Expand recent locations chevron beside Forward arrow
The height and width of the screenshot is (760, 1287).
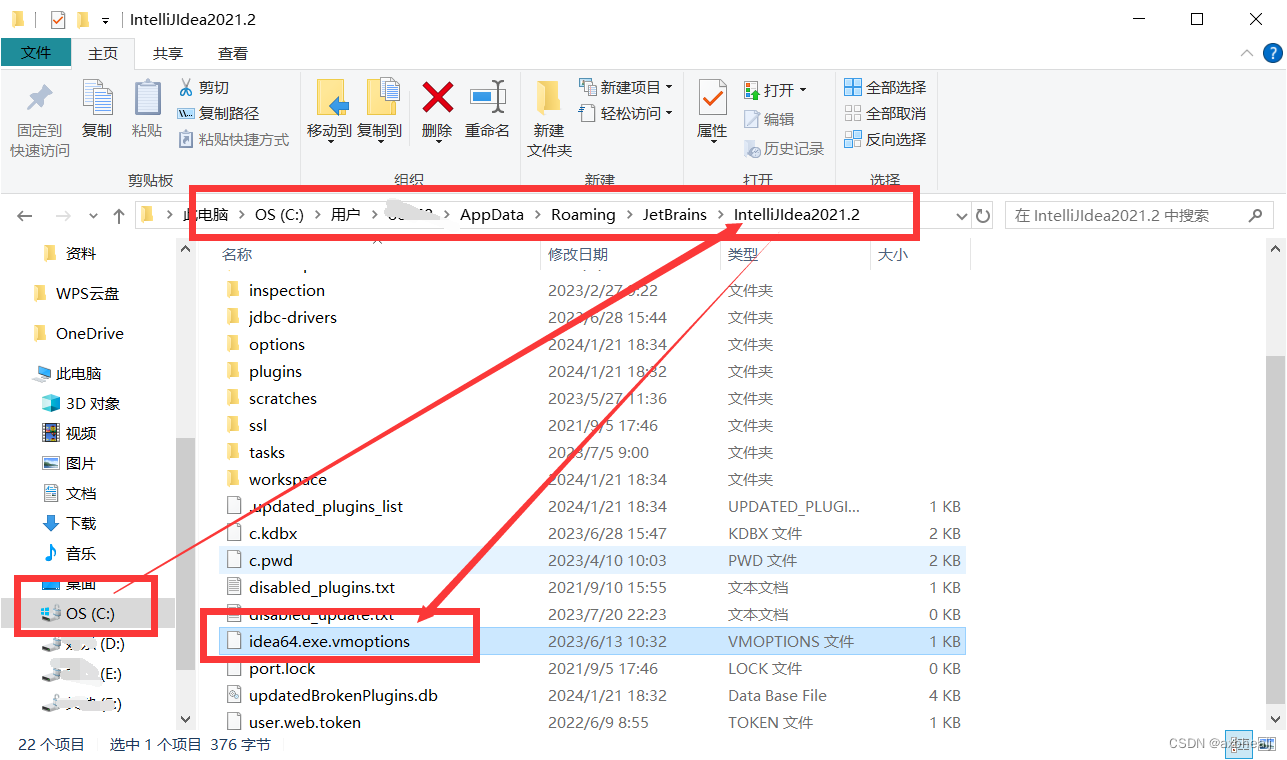(94, 215)
